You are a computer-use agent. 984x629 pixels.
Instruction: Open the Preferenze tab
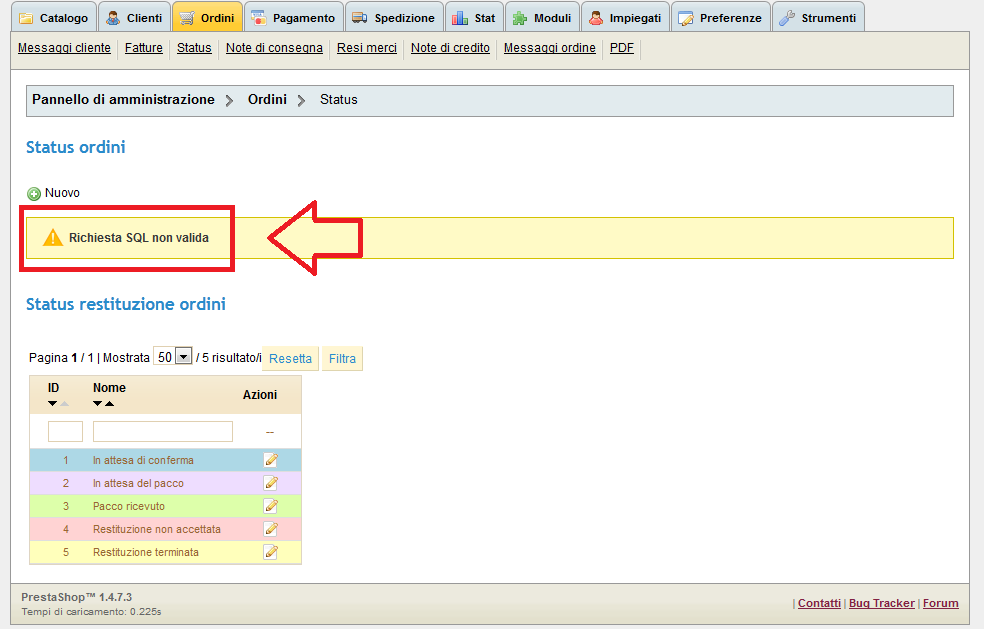(720, 18)
